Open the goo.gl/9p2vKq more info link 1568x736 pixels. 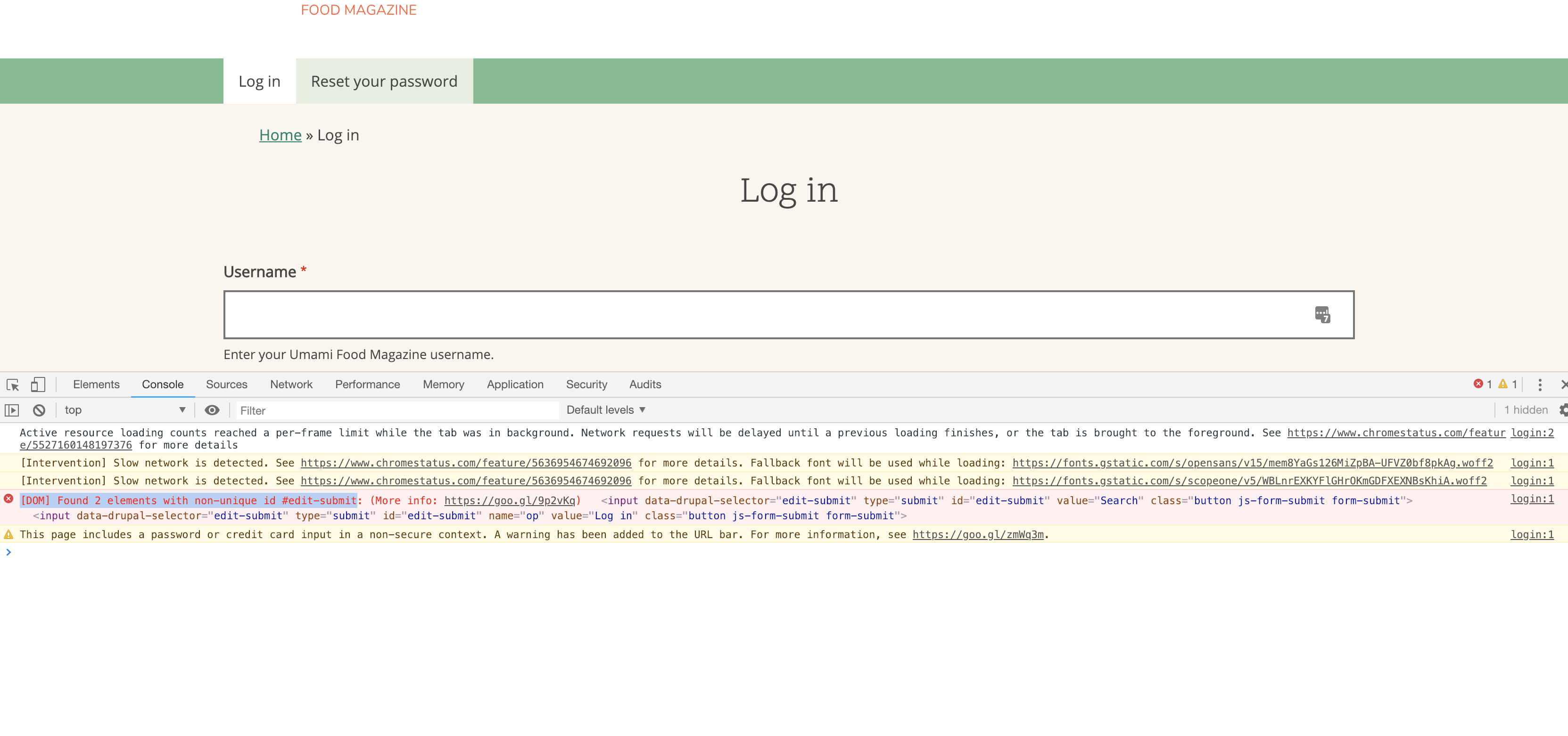pos(510,500)
